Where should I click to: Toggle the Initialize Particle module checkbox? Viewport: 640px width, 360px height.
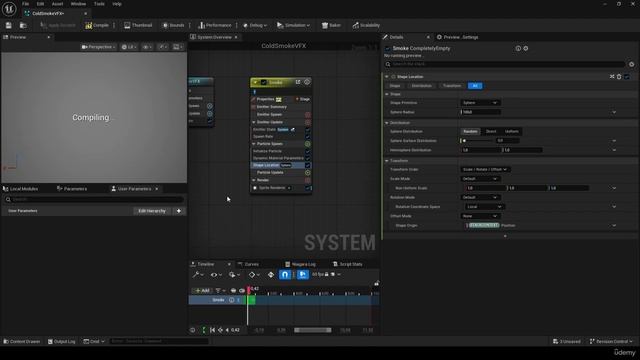(308, 151)
